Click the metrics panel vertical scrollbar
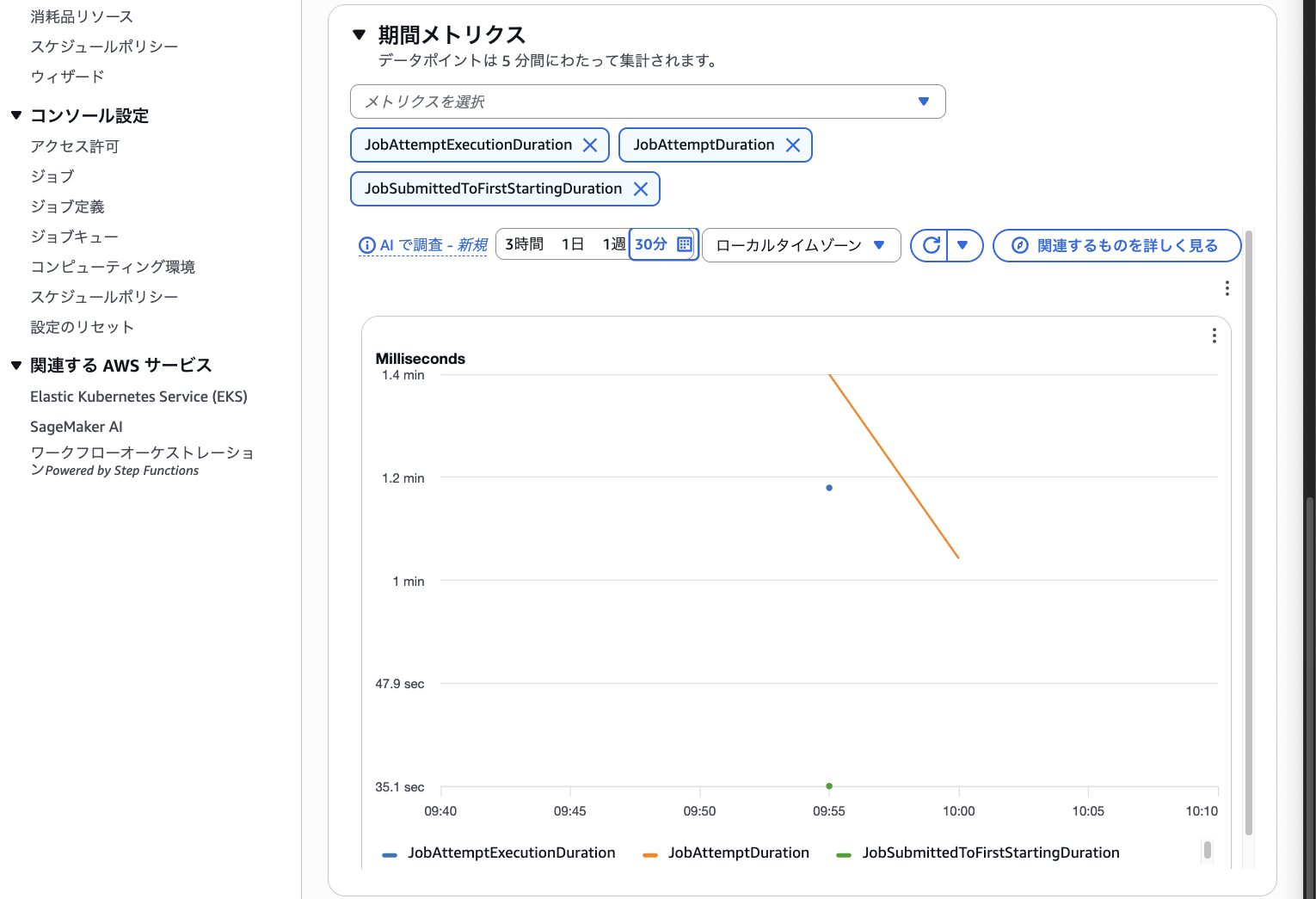1316x899 pixels. coord(1249,533)
